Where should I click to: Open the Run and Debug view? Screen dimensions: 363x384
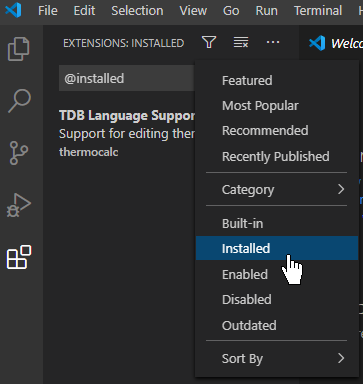(x=19, y=205)
